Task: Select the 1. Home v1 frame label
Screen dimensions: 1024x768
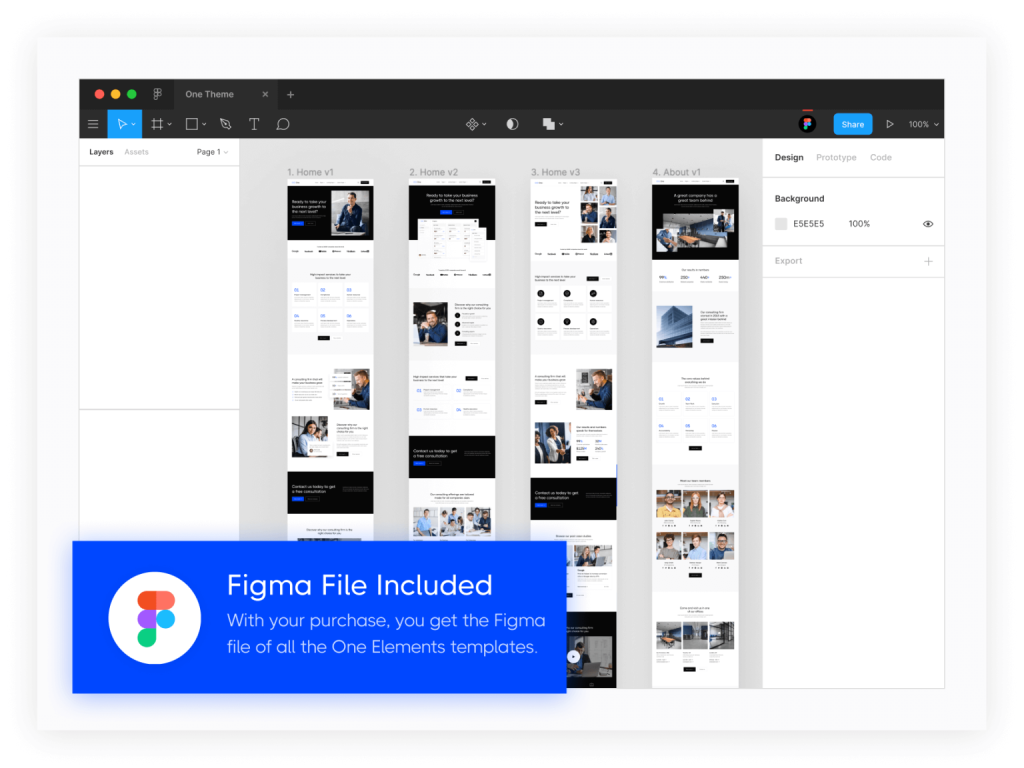Action: [310, 172]
